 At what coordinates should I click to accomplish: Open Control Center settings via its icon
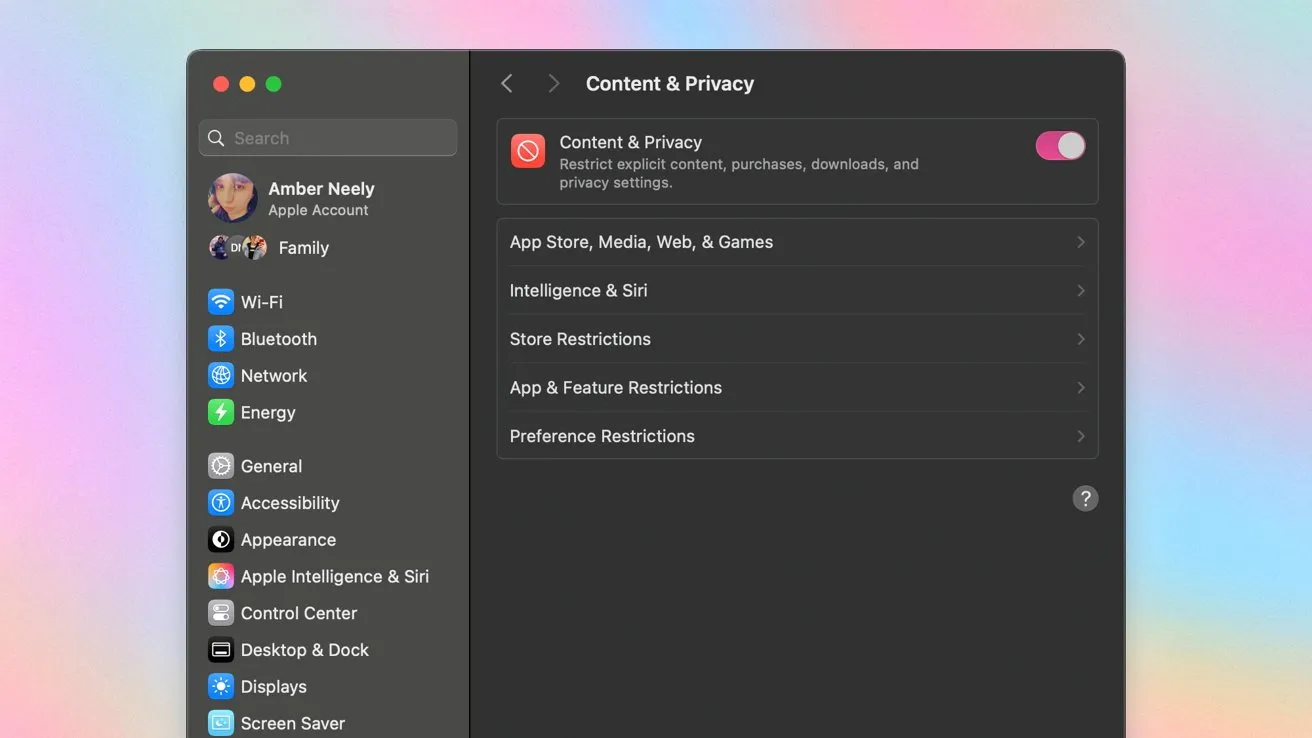[220, 613]
